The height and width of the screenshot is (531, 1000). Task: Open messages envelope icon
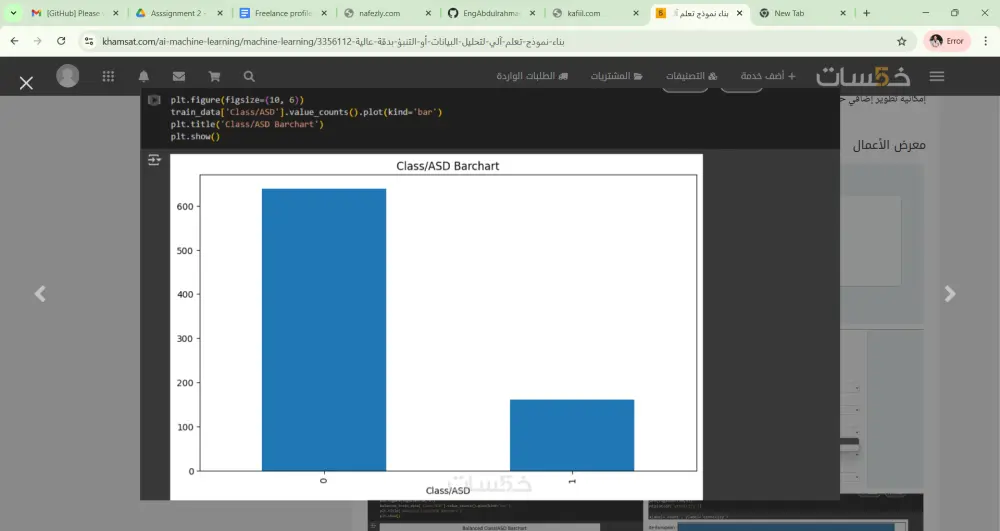coord(179,76)
